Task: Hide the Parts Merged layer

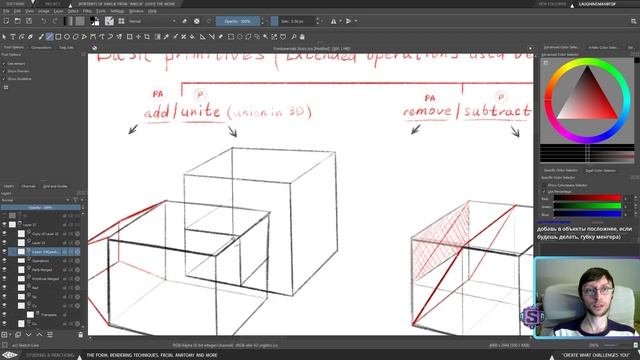Action: pyautogui.click(x=4, y=269)
